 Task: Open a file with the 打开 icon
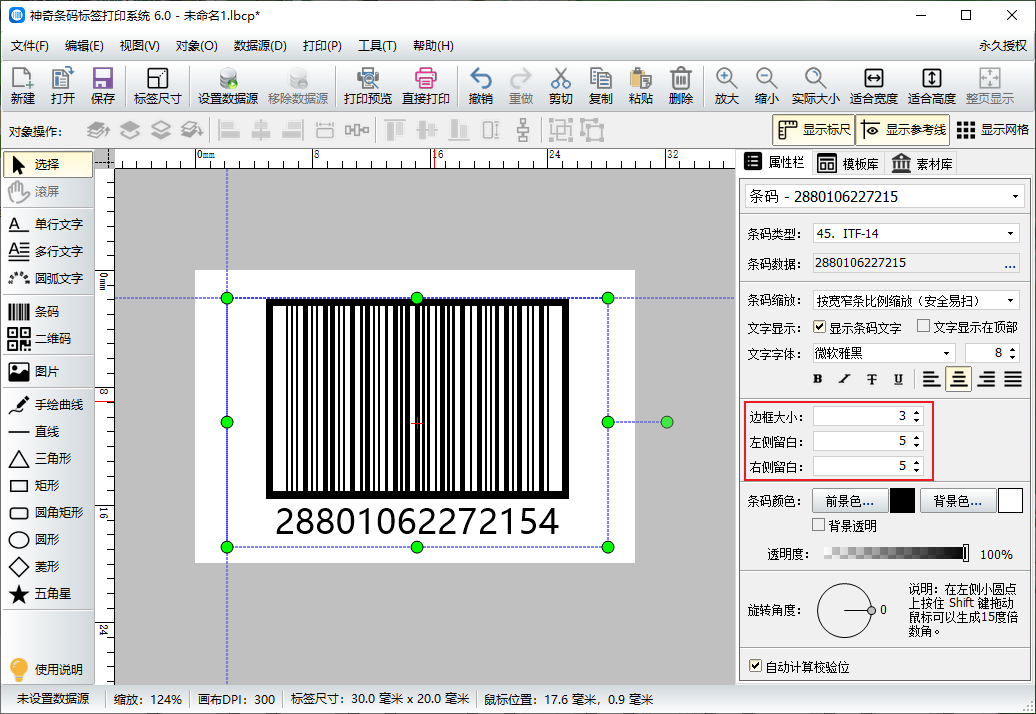click(x=63, y=86)
